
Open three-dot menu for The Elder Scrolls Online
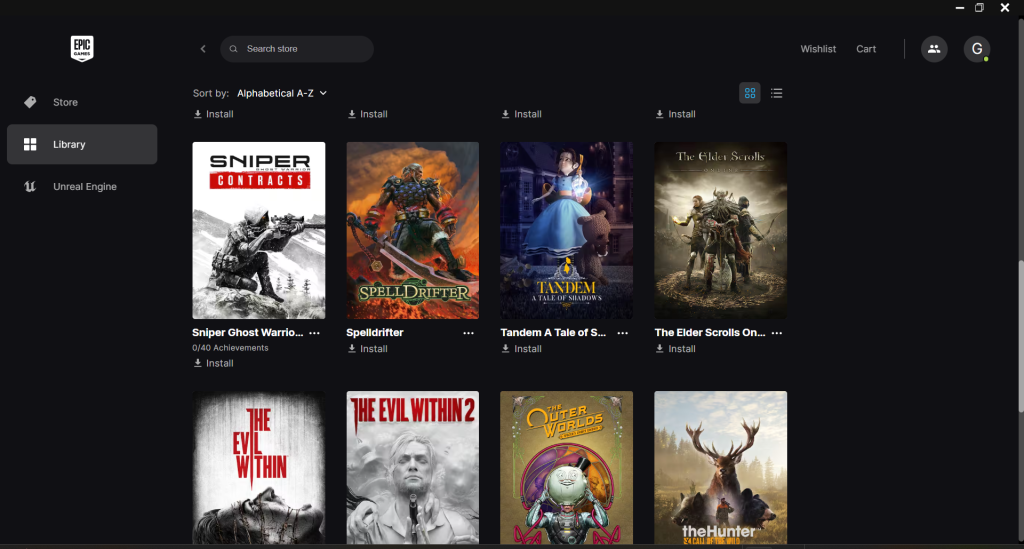pyautogui.click(x=776, y=333)
